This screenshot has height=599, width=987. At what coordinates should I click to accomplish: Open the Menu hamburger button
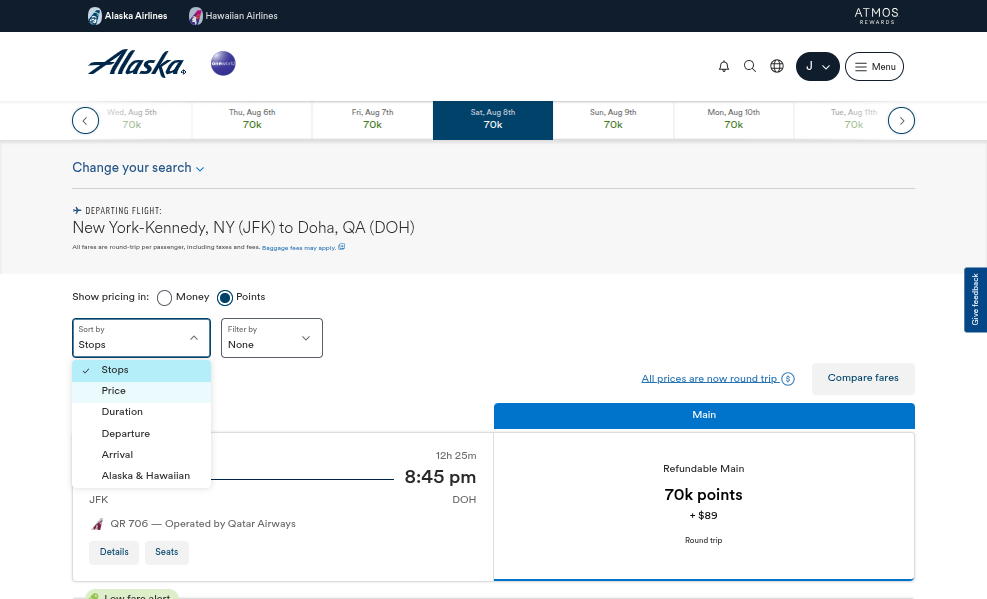click(874, 66)
